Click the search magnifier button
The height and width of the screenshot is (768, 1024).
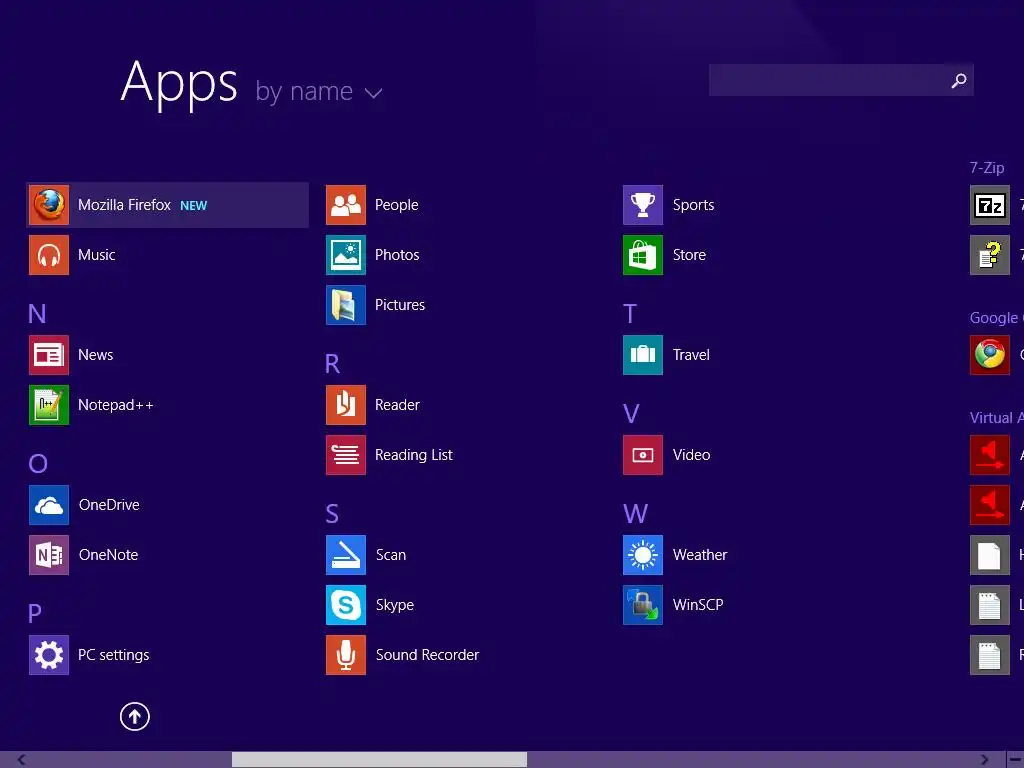tap(959, 80)
